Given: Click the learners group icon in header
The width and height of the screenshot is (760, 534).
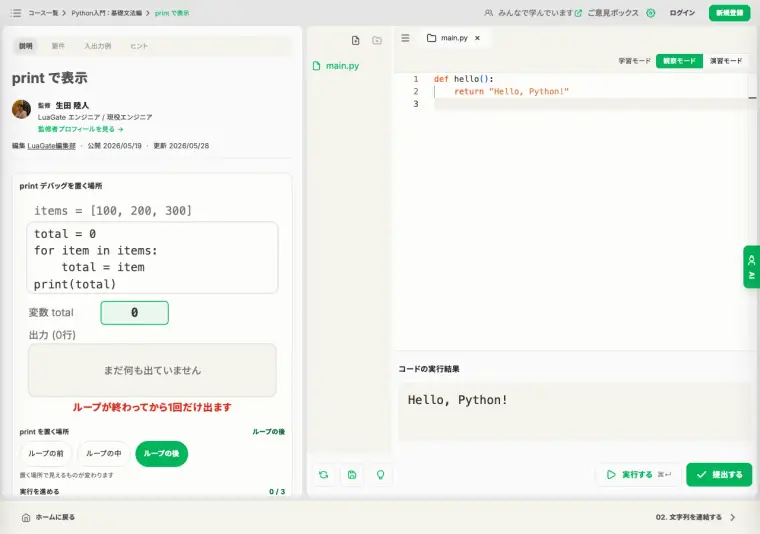Looking at the screenshot, I should 489,13.
